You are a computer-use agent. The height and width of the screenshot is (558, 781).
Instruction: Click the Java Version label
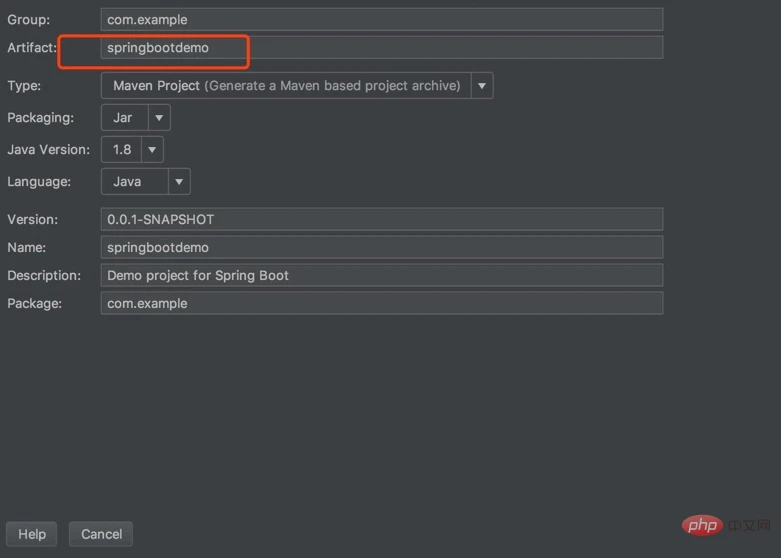point(48,149)
